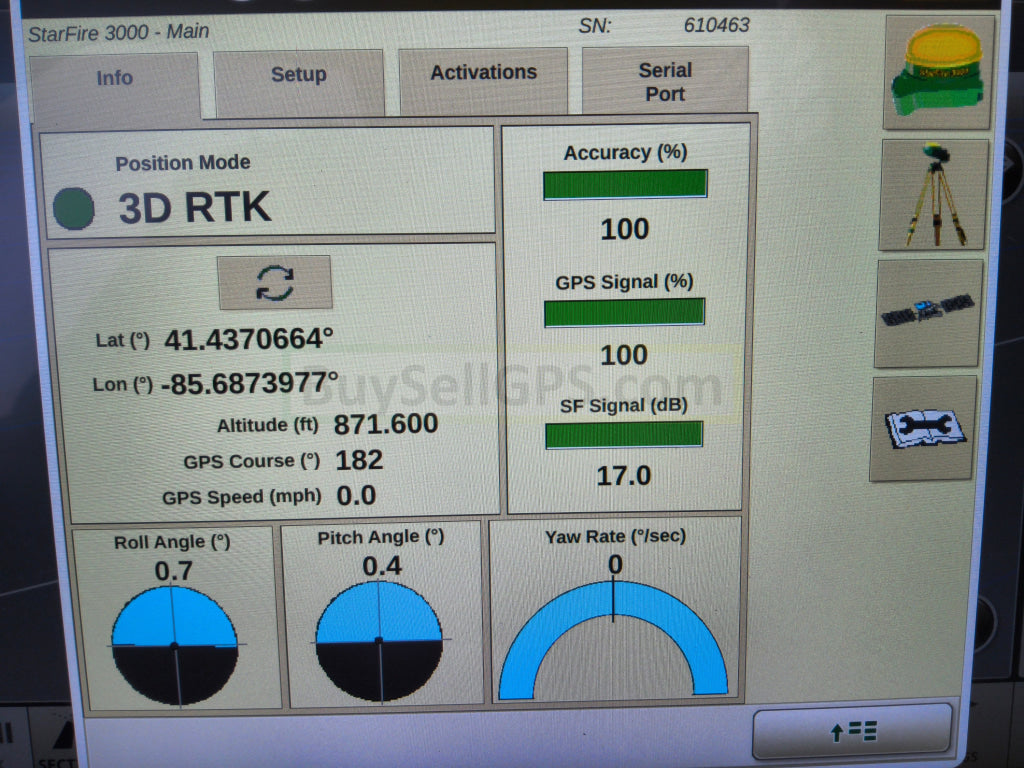
Task: Click the Pitch Angle horizon gauge
Action: pyautogui.click(x=379, y=641)
